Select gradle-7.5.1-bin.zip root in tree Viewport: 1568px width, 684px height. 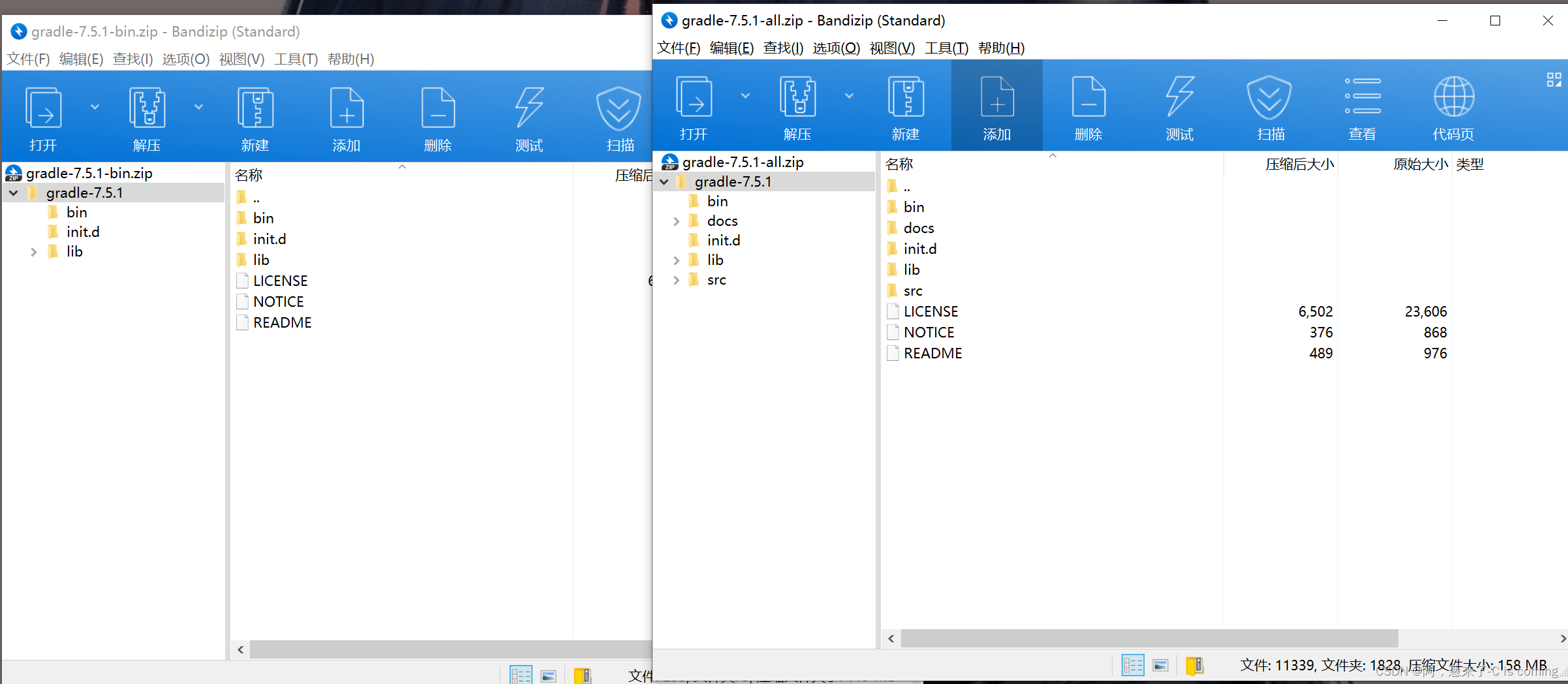click(89, 173)
